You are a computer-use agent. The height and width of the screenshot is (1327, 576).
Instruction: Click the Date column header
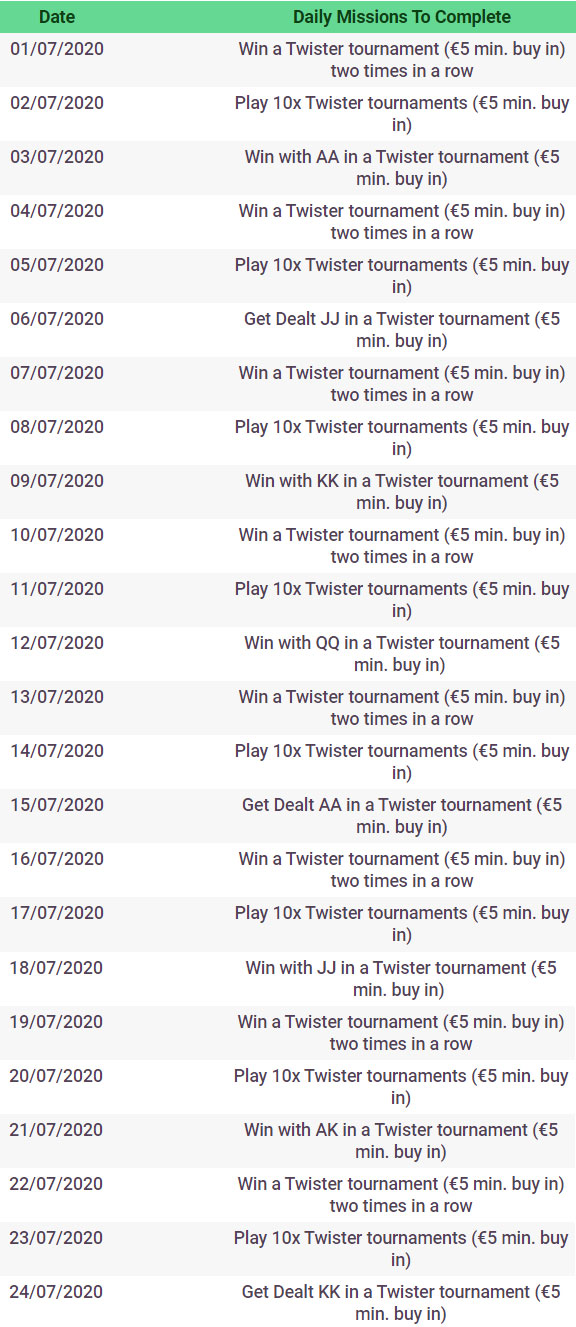pos(57,17)
